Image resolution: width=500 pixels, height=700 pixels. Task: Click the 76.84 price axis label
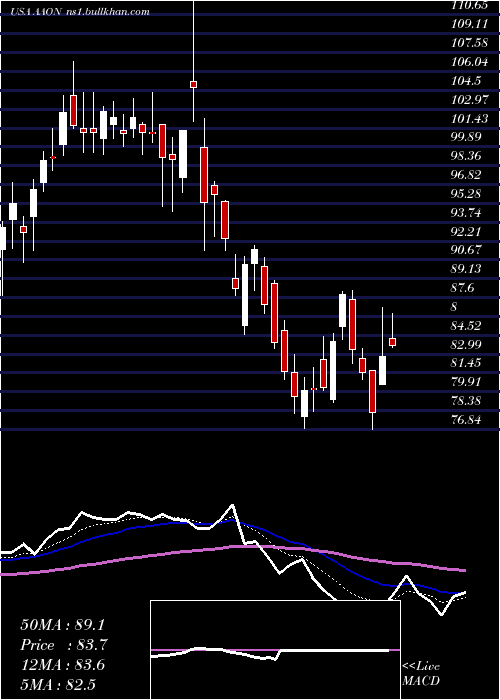tap(467, 420)
